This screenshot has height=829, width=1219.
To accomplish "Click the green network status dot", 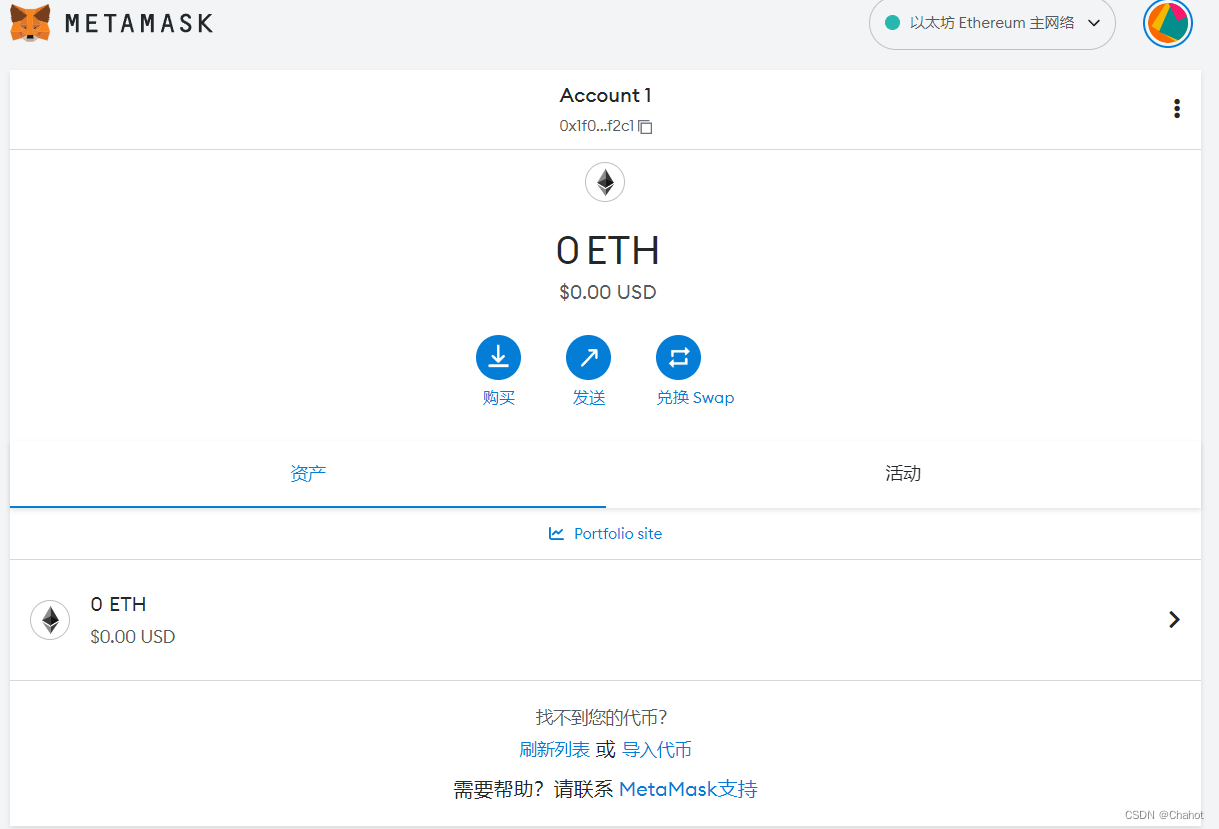I will pyautogui.click(x=893, y=23).
